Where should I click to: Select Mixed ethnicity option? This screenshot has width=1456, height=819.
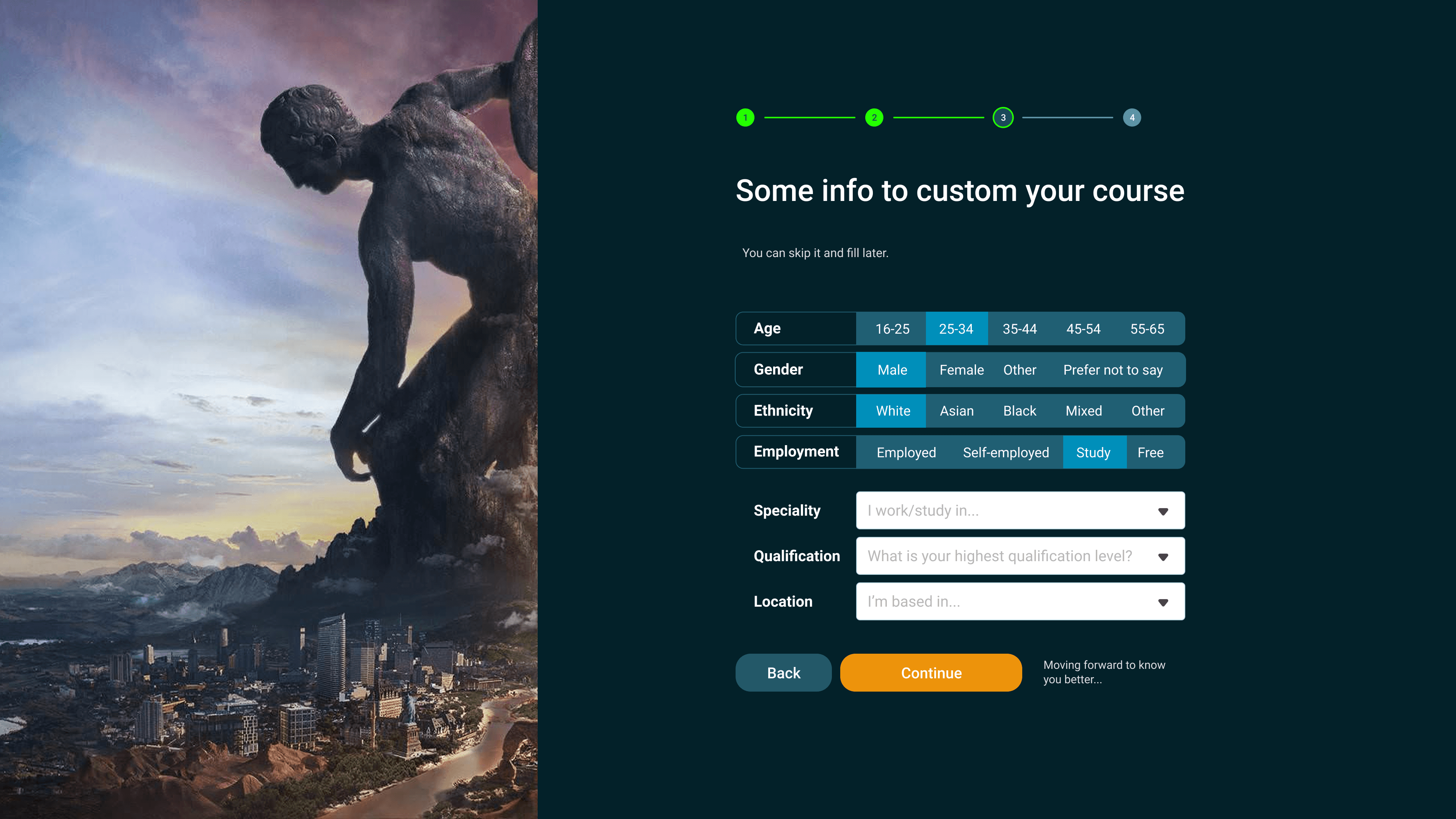coord(1083,411)
